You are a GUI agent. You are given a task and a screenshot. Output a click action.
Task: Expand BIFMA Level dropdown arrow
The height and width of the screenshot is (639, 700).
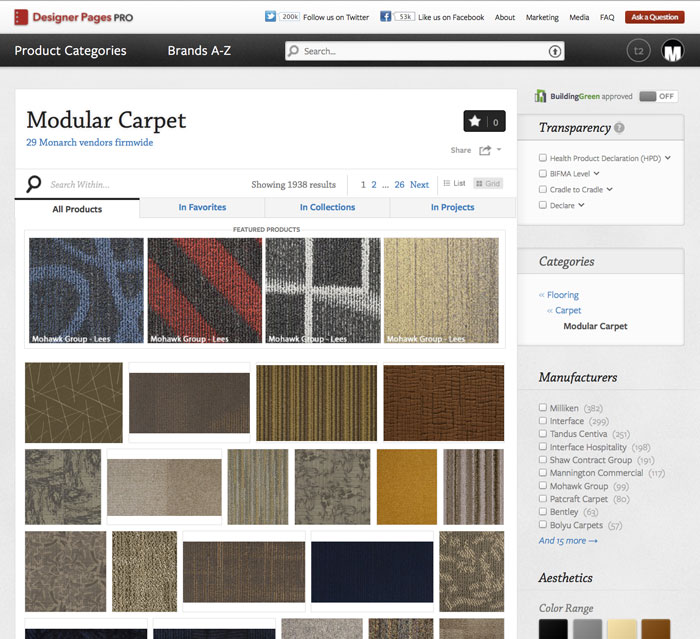pos(596,173)
